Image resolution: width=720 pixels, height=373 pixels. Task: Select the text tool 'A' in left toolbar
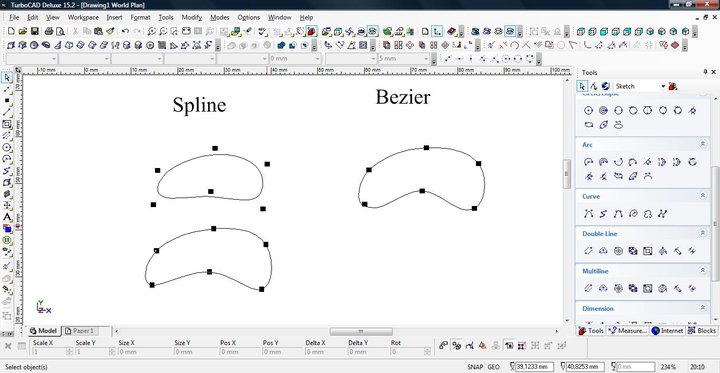point(7,217)
